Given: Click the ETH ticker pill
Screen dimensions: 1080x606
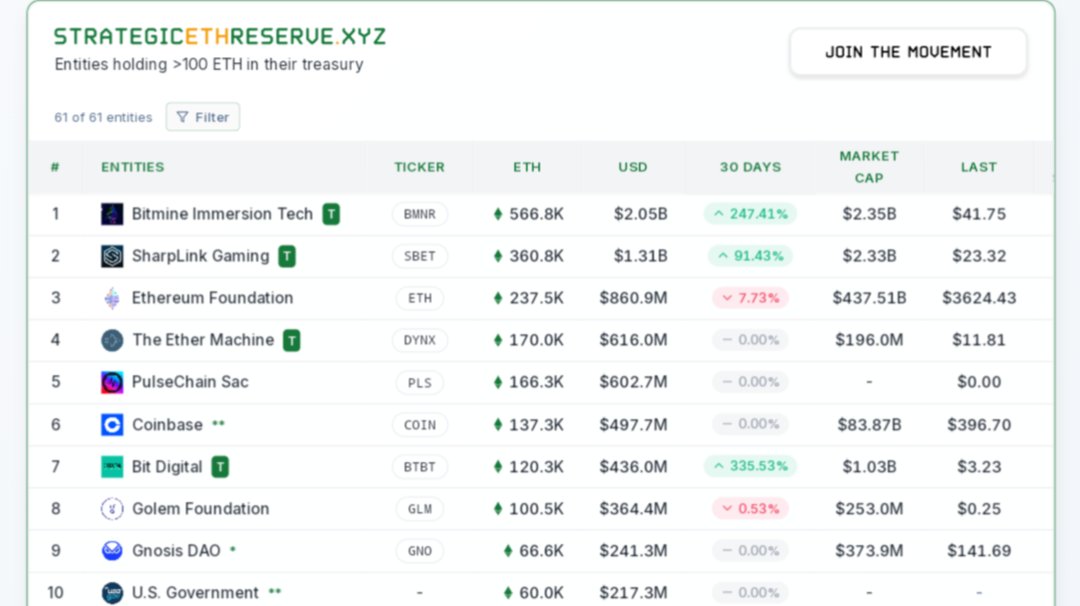Looking at the screenshot, I should click(419, 298).
